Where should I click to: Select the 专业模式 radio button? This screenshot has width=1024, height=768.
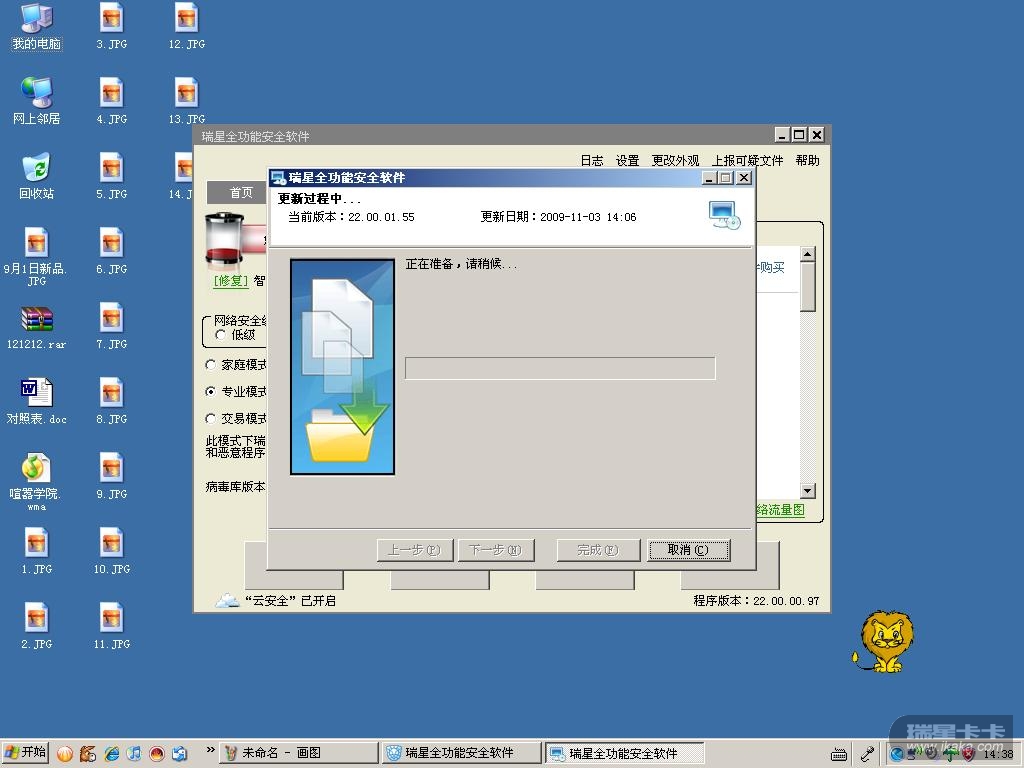click(x=210, y=391)
